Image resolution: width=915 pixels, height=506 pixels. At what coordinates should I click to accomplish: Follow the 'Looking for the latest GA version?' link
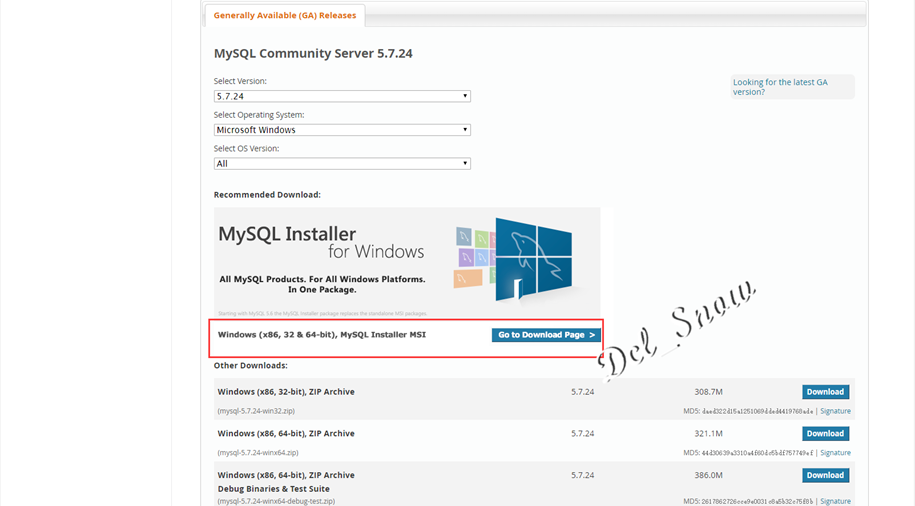coord(780,87)
